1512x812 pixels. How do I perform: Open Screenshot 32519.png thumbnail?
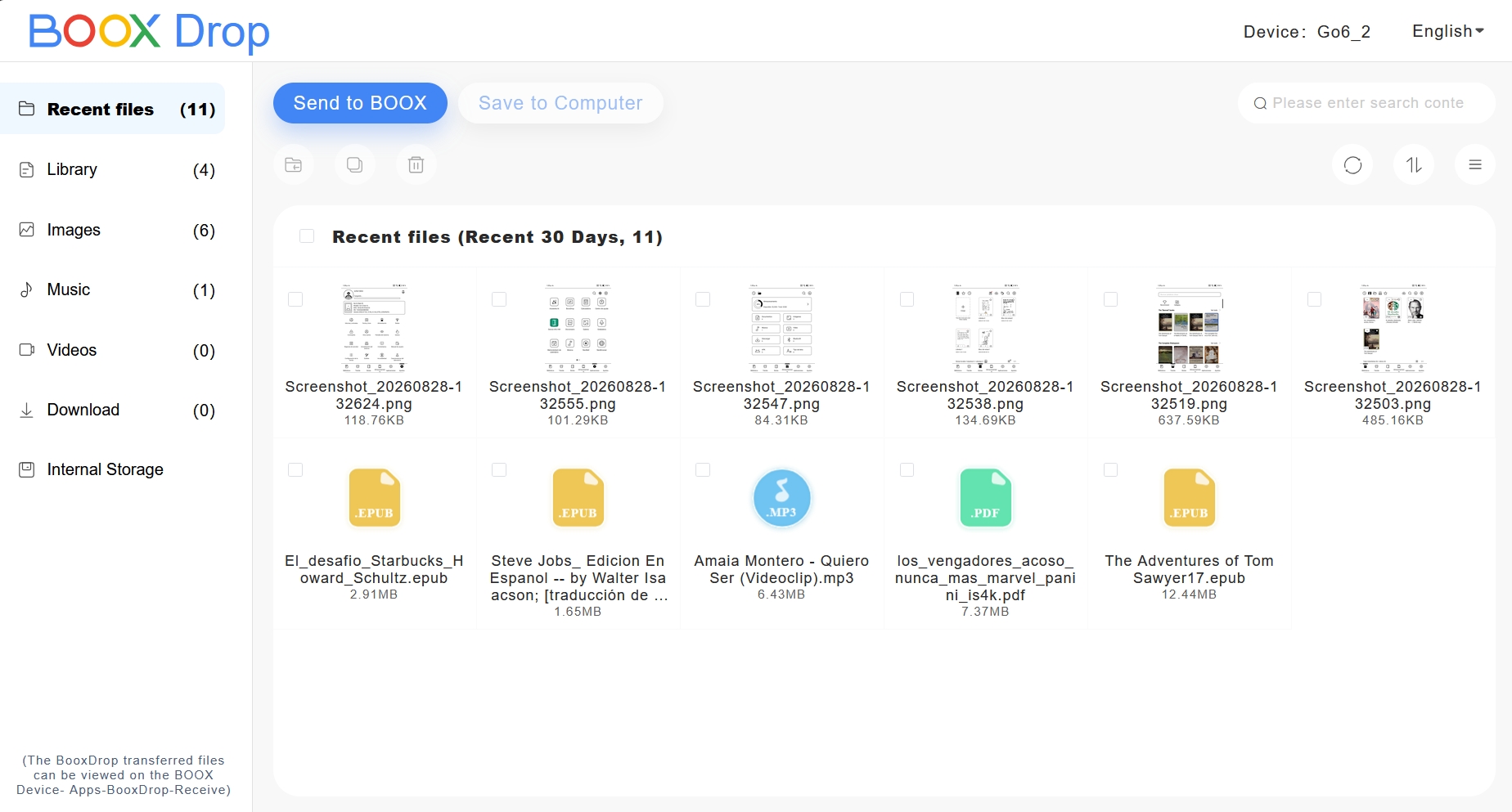(x=1189, y=328)
